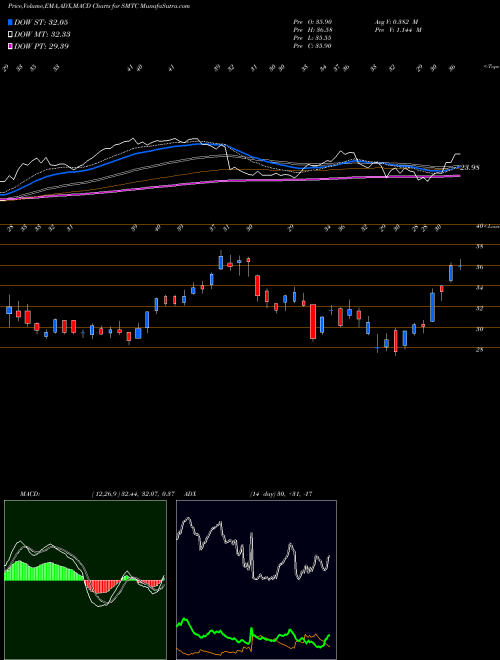Click the 36 price axis label
500x660 pixels.
pos(479,267)
